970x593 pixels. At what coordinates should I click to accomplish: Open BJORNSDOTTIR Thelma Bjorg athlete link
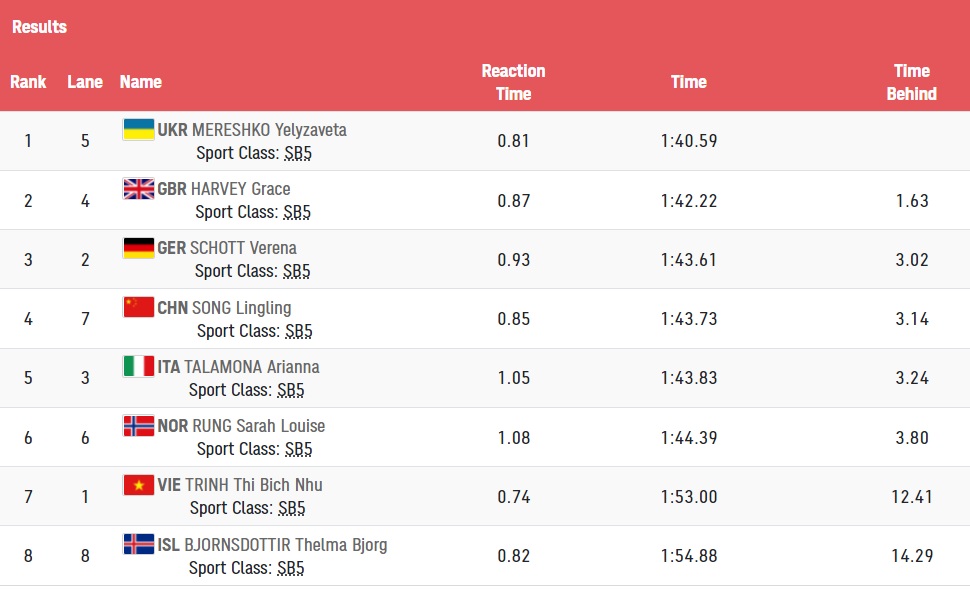(x=286, y=545)
